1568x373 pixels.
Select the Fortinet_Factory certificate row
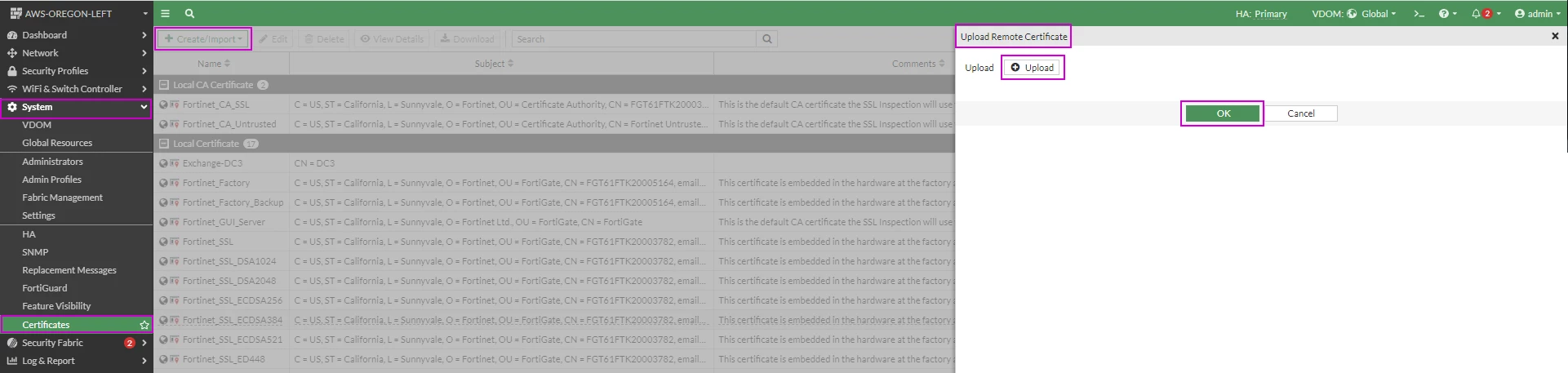point(554,183)
